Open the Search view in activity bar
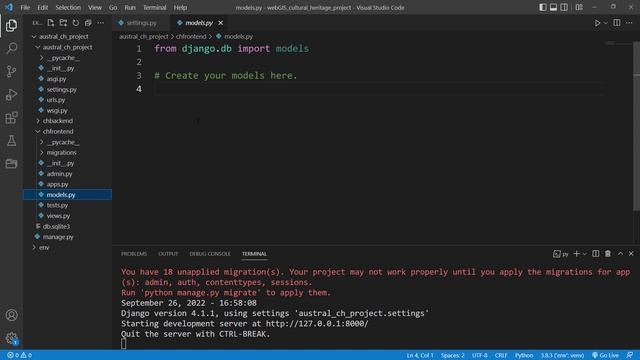This screenshot has height=360, width=640. click(11, 48)
